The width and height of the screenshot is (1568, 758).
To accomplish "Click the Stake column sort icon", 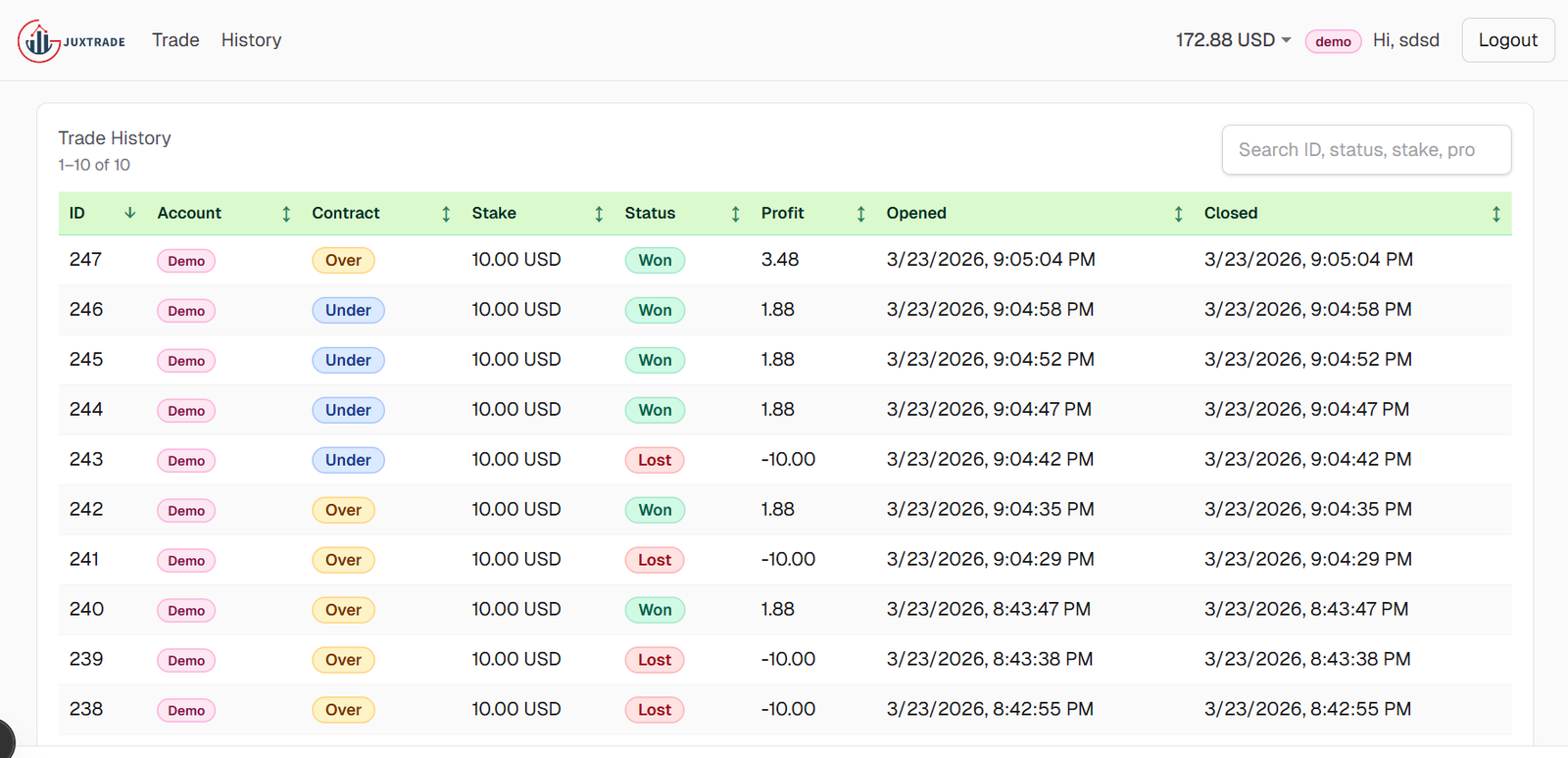I will pos(599,214).
